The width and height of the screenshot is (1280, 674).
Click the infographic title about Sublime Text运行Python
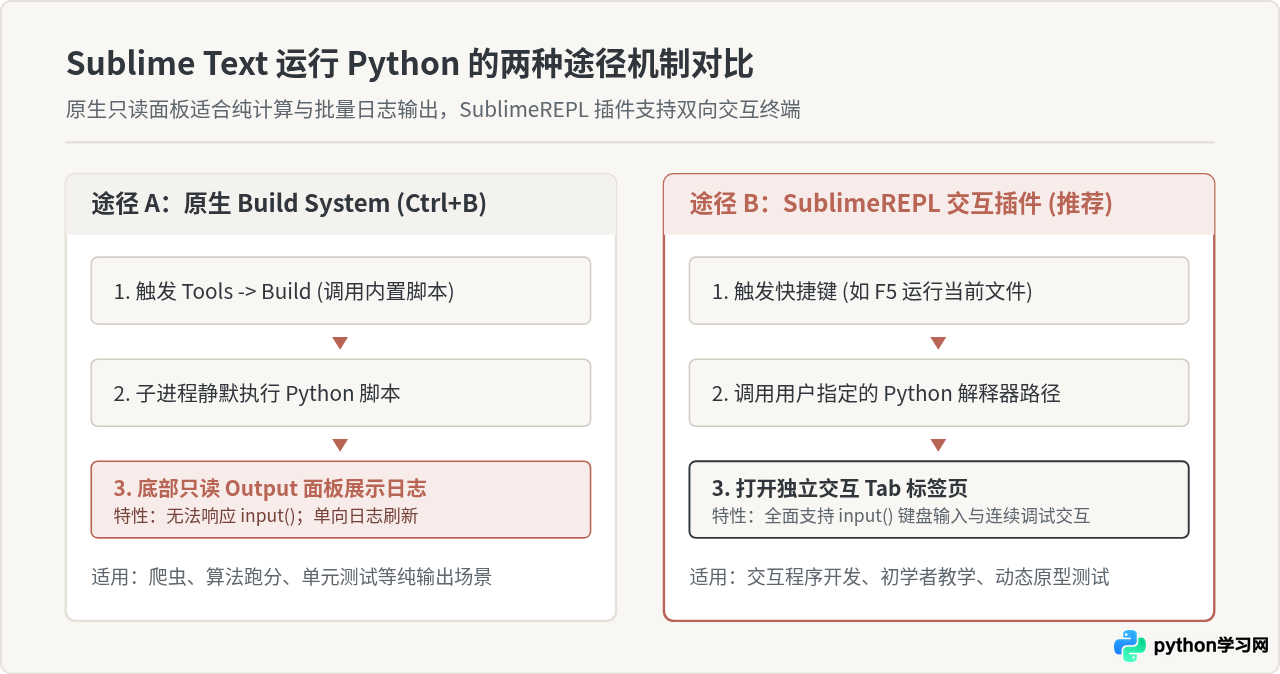pyautogui.click(x=410, y=65)
